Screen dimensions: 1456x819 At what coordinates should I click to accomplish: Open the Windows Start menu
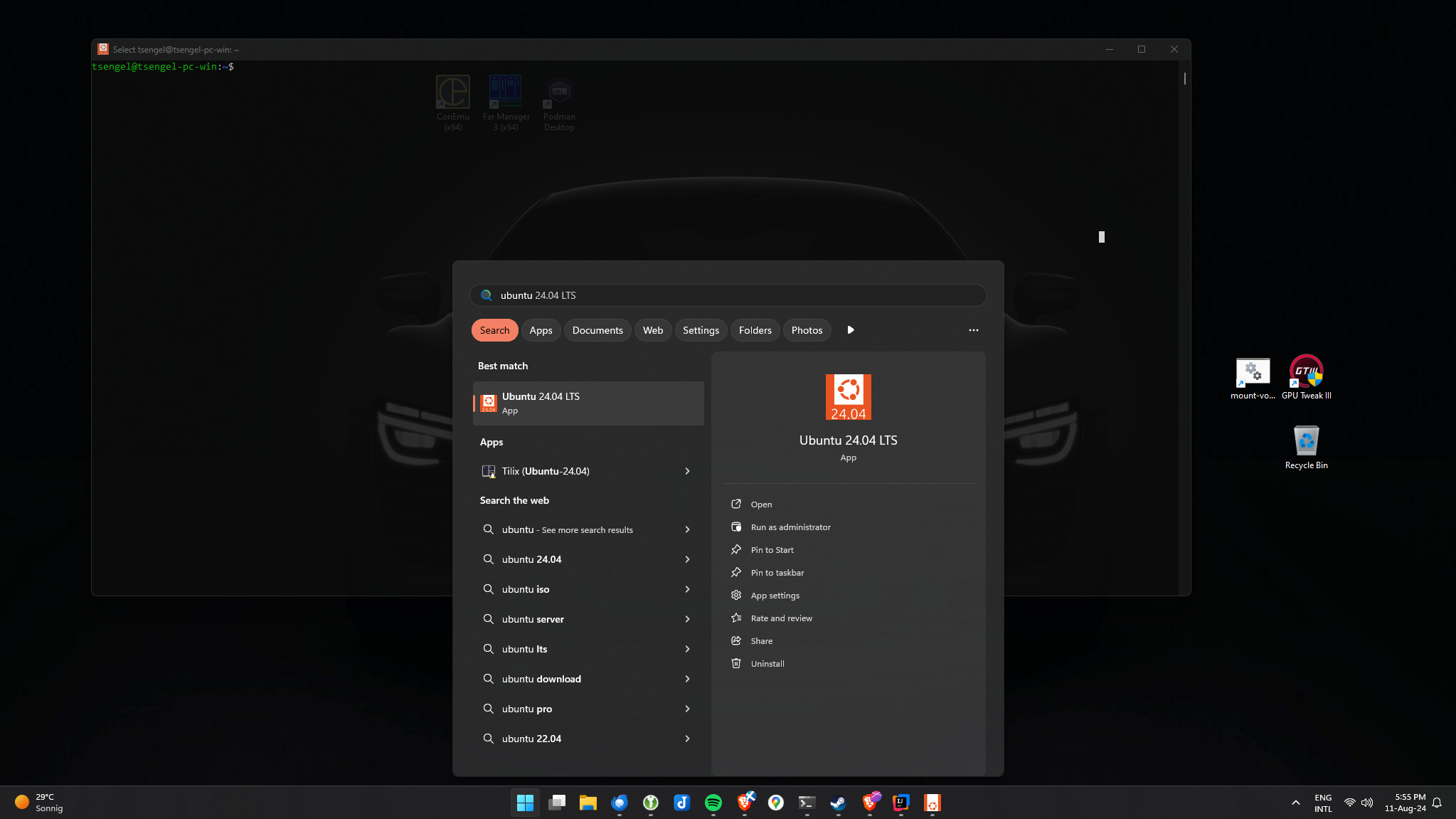[x=525, y=803]
